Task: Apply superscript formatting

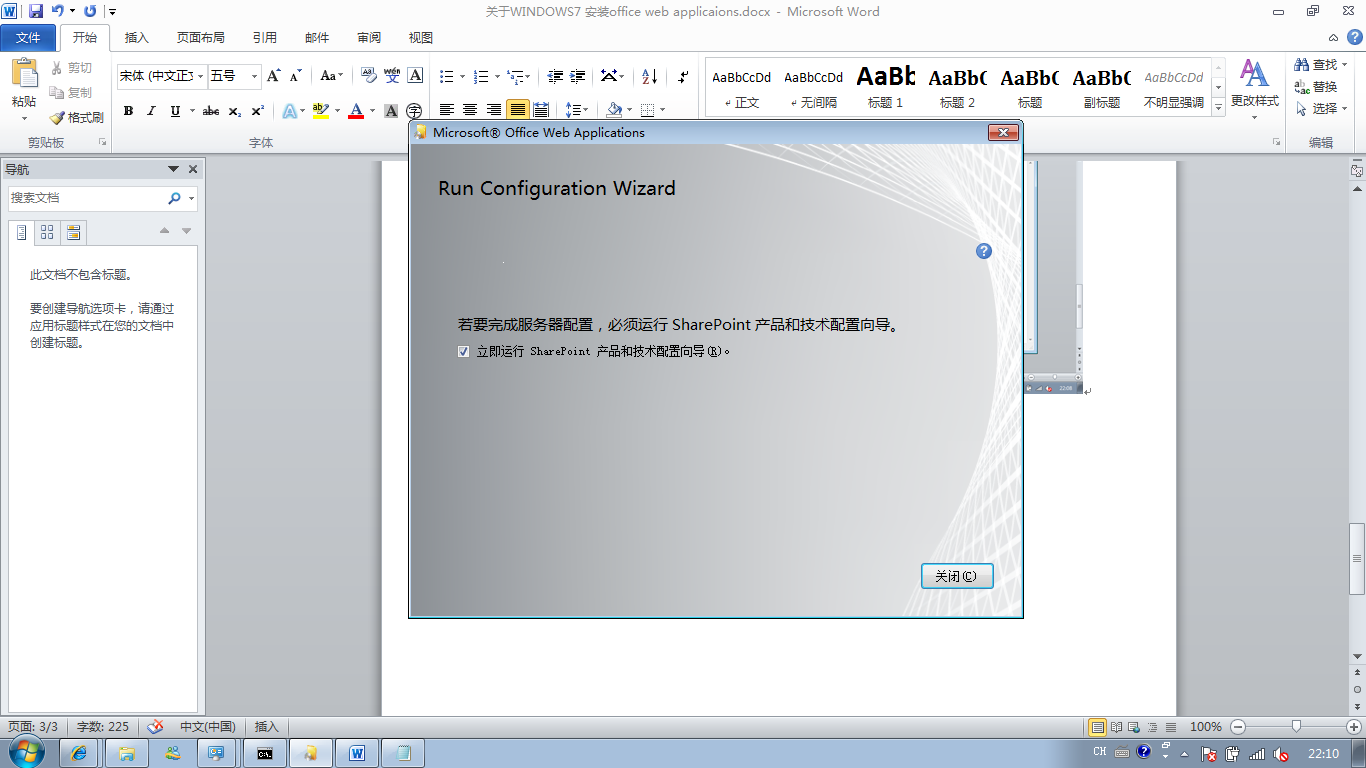Action: [257, 111]
